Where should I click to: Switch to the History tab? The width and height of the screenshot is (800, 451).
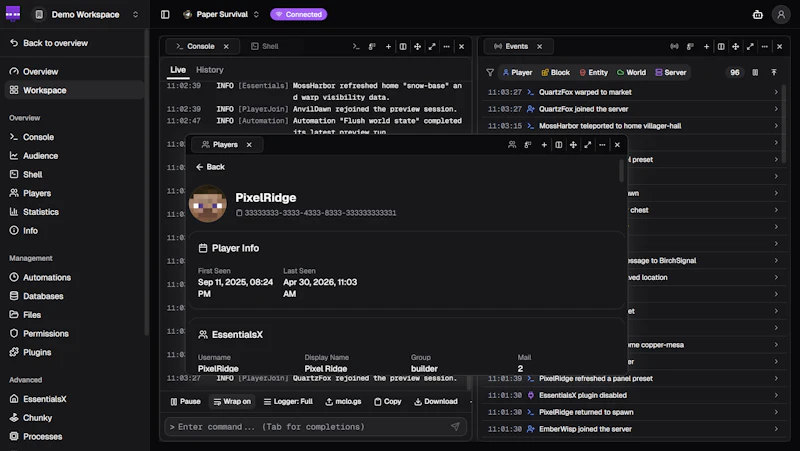coord(210,70)
